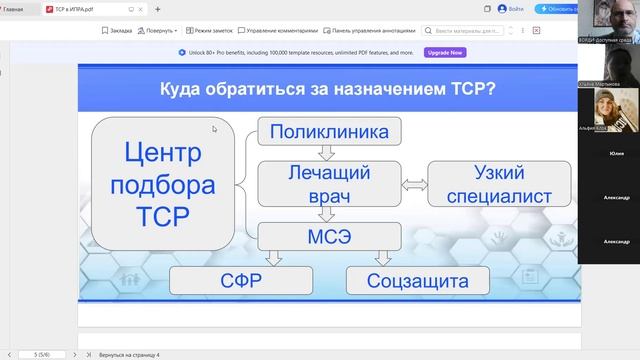Image resolution: width=640 pixels, height=360 pixels.
Task: Click the tab display icon beside the PDF tab name
Action: click(131, 9)
